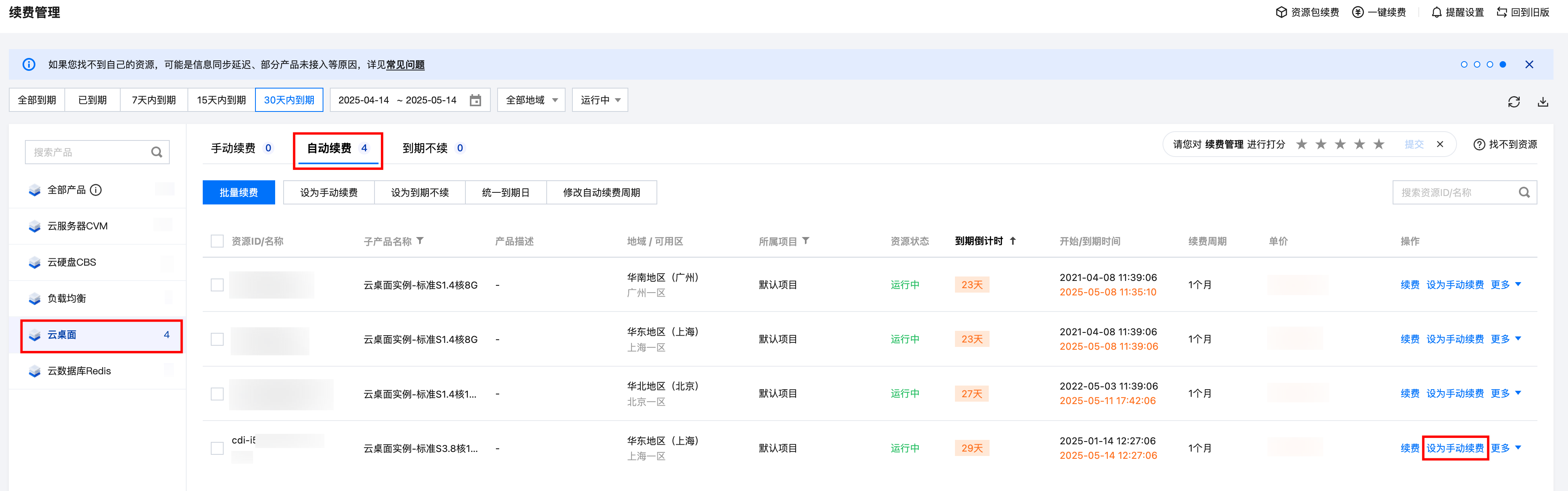This screenshot has width=1568, height=491.
Task: Click 续费 for the 北京一区 row
Action: click(x=1410, y=394)
